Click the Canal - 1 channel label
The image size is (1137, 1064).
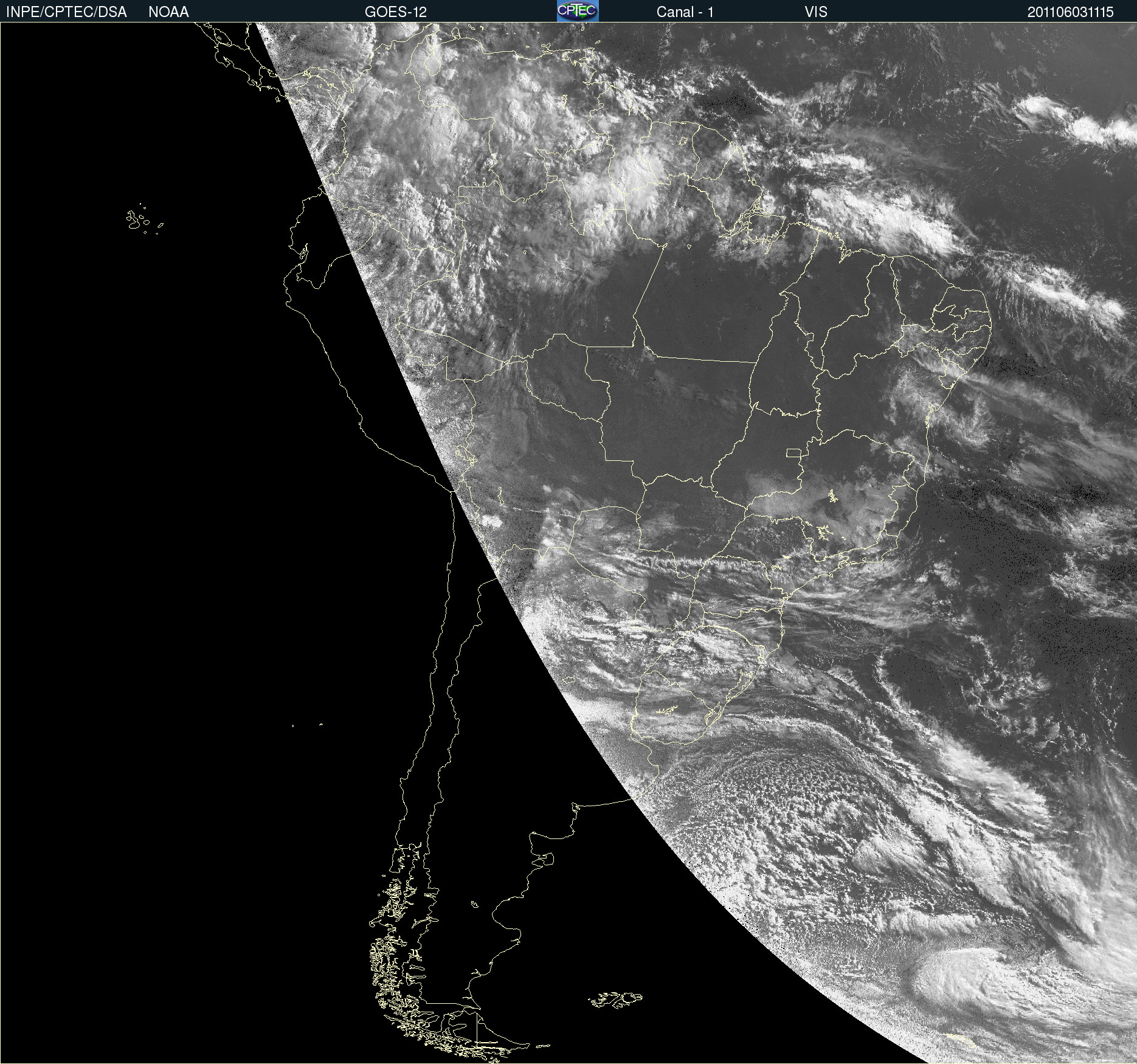coord(685,12)
